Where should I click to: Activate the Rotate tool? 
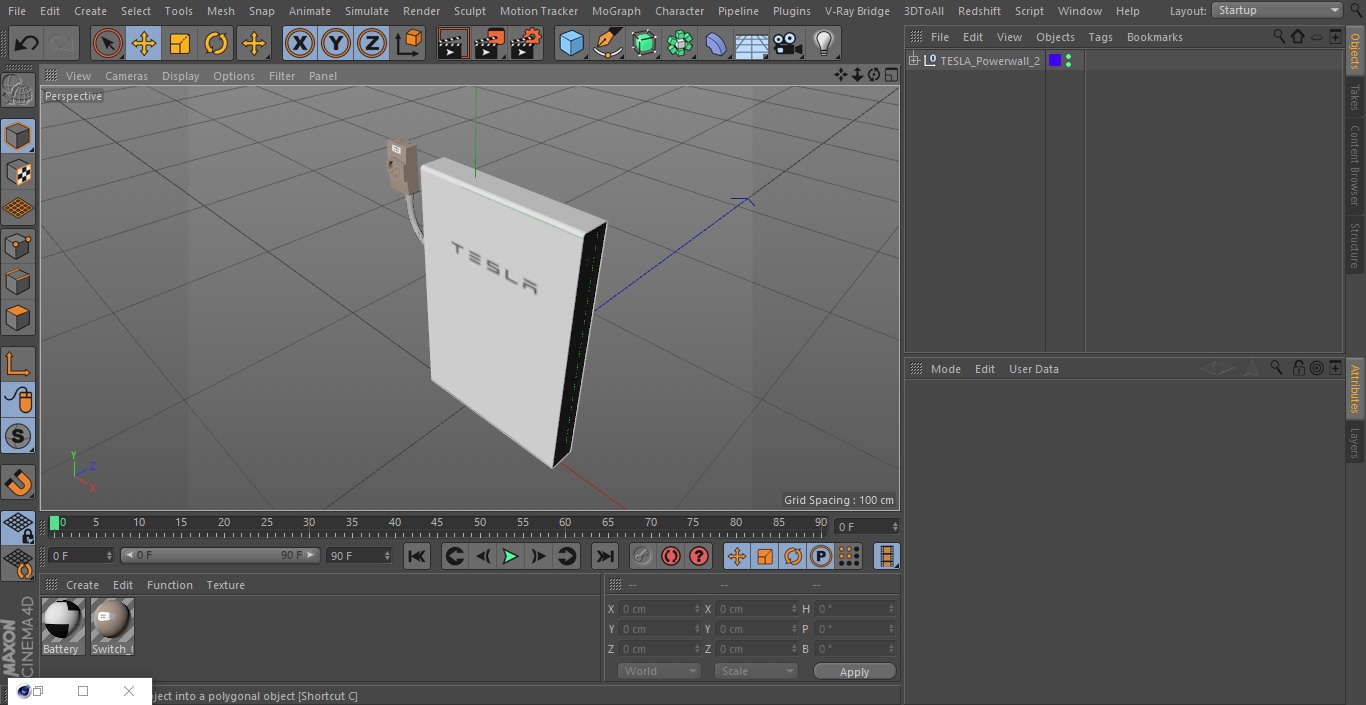point(216,44)
